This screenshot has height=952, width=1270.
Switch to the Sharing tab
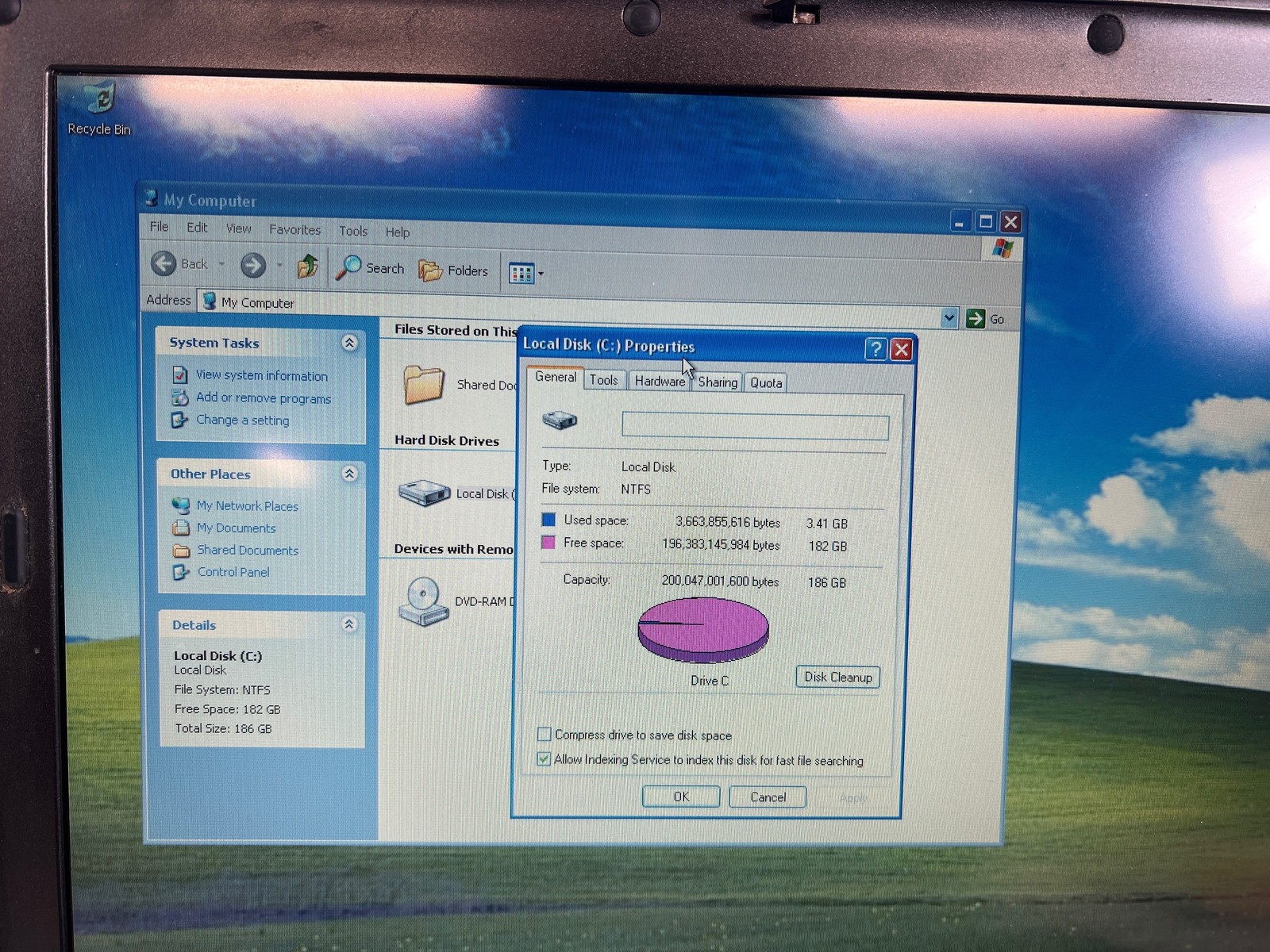click(x=718, y=382)
